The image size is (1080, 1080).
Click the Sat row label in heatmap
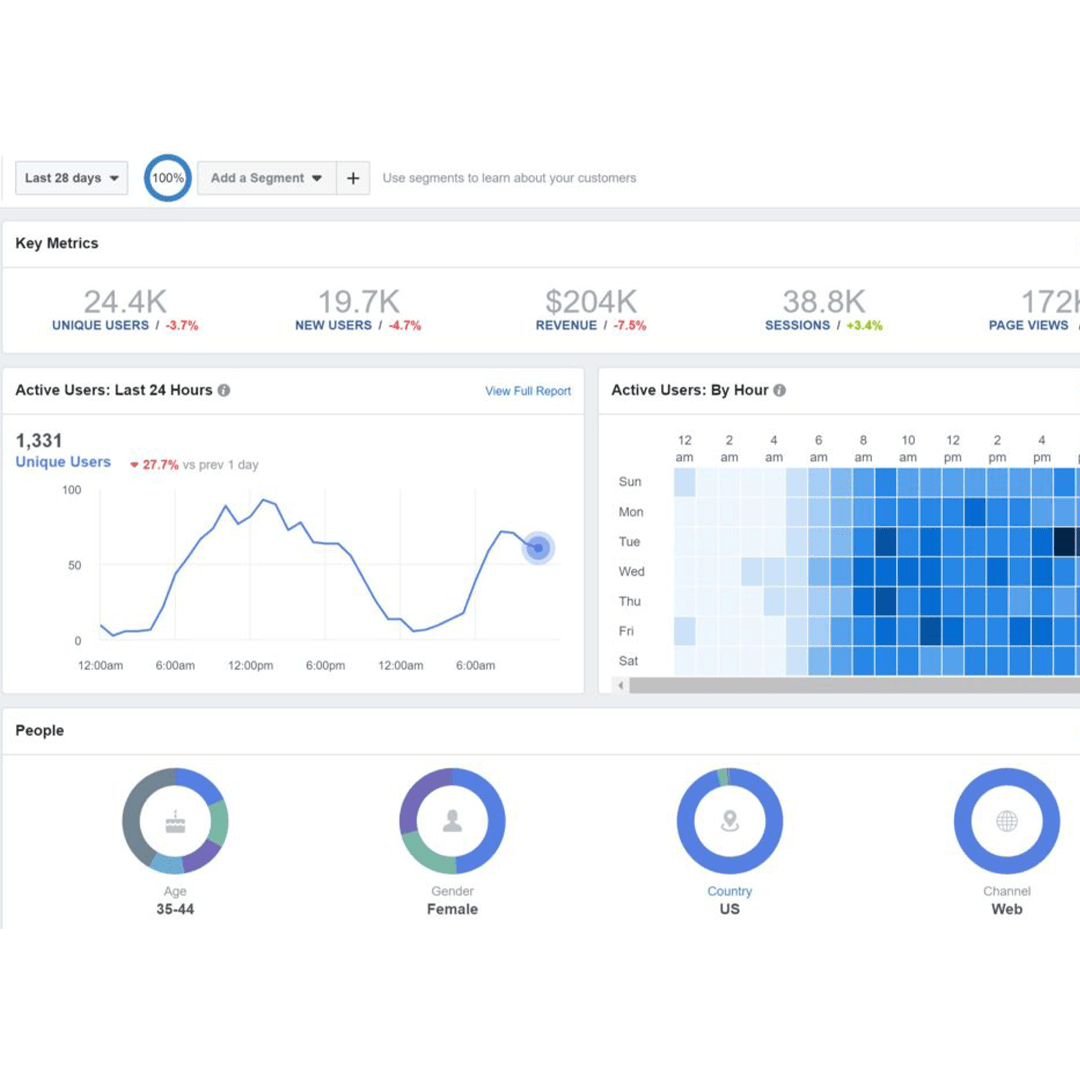click(628, 661)
